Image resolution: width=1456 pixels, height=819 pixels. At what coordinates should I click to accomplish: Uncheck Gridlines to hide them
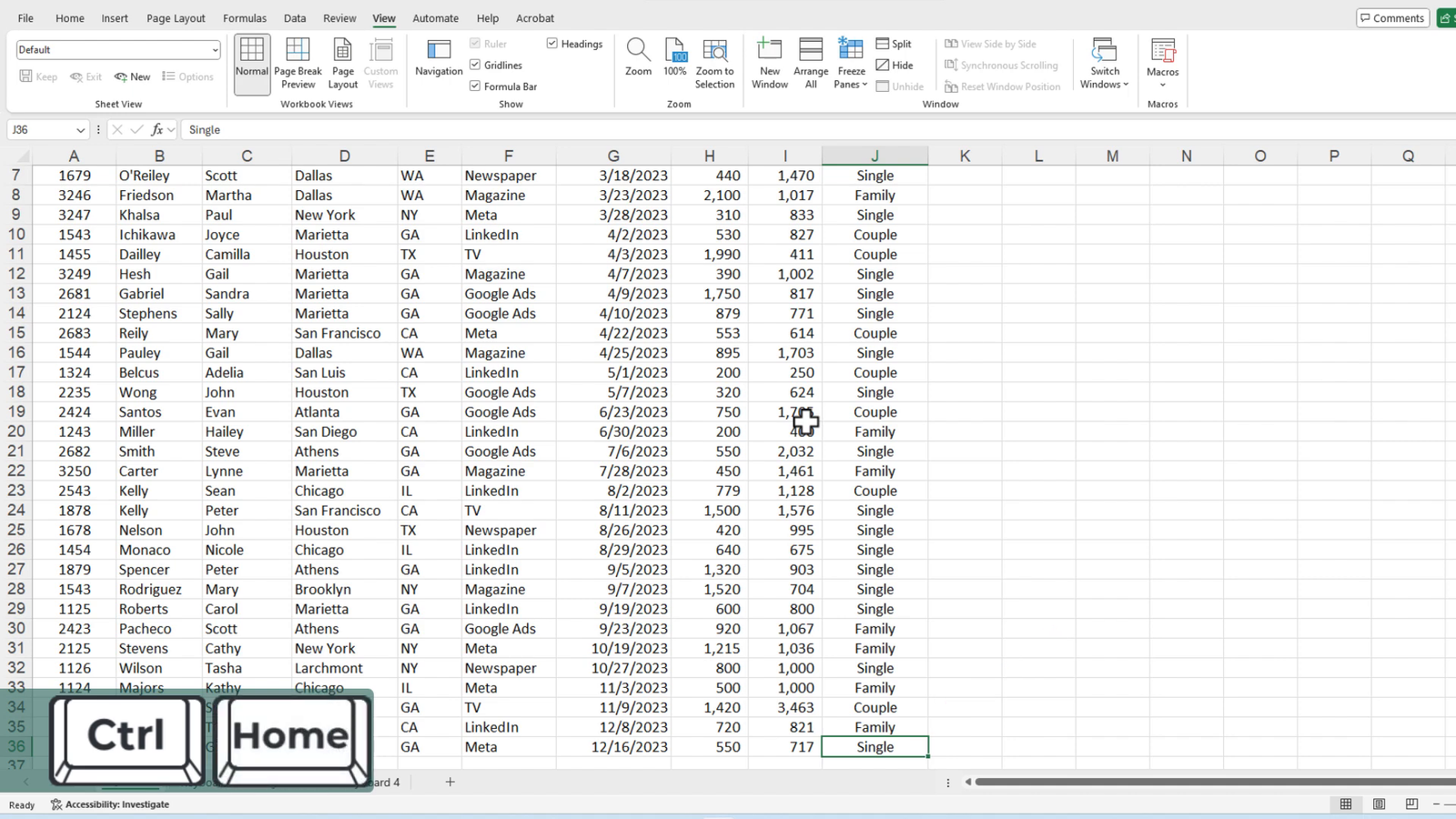point(475,64)
